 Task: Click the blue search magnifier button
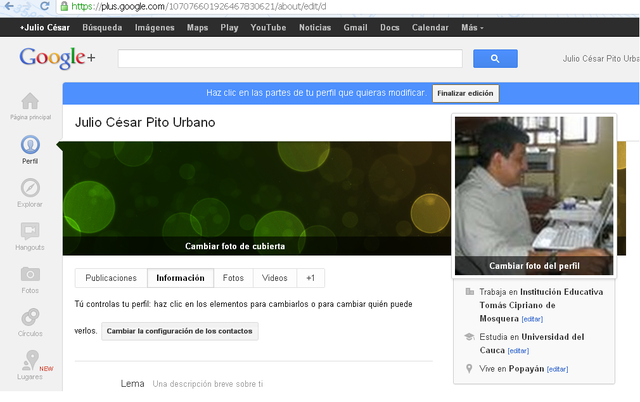495,59
